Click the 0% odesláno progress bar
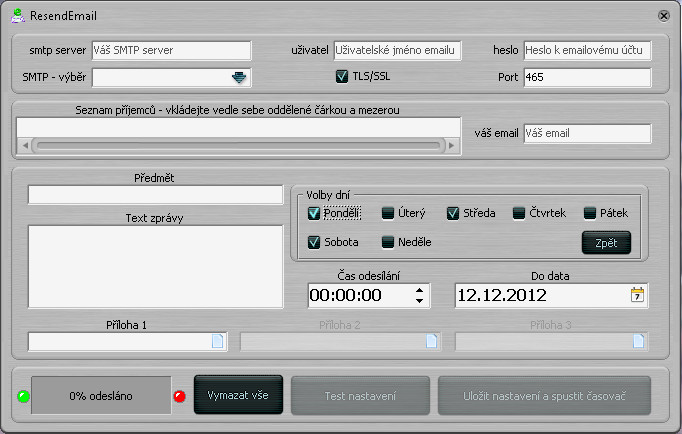The width and height of the screenshot is (682, 434). [x=101, y=395]
